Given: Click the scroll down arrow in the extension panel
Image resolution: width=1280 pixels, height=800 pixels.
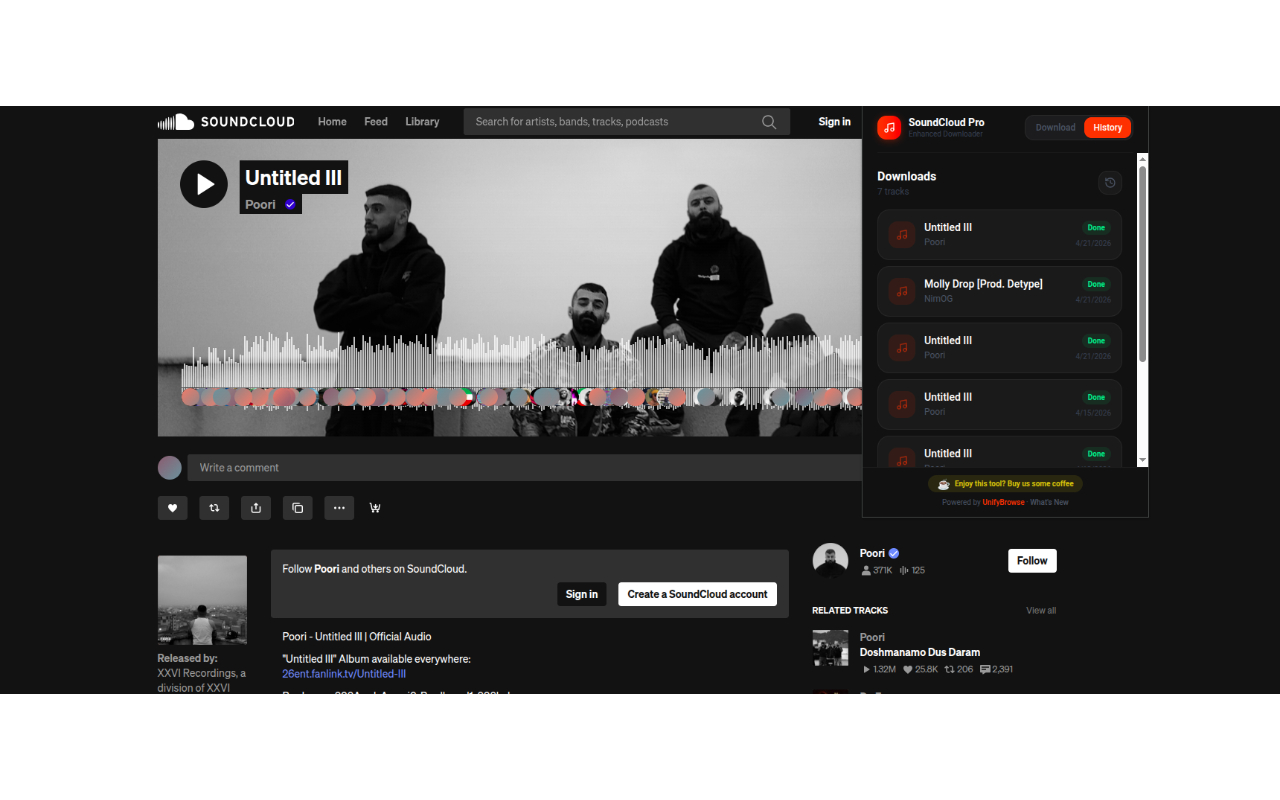Looking at the screenshot, I should 1143,461.
